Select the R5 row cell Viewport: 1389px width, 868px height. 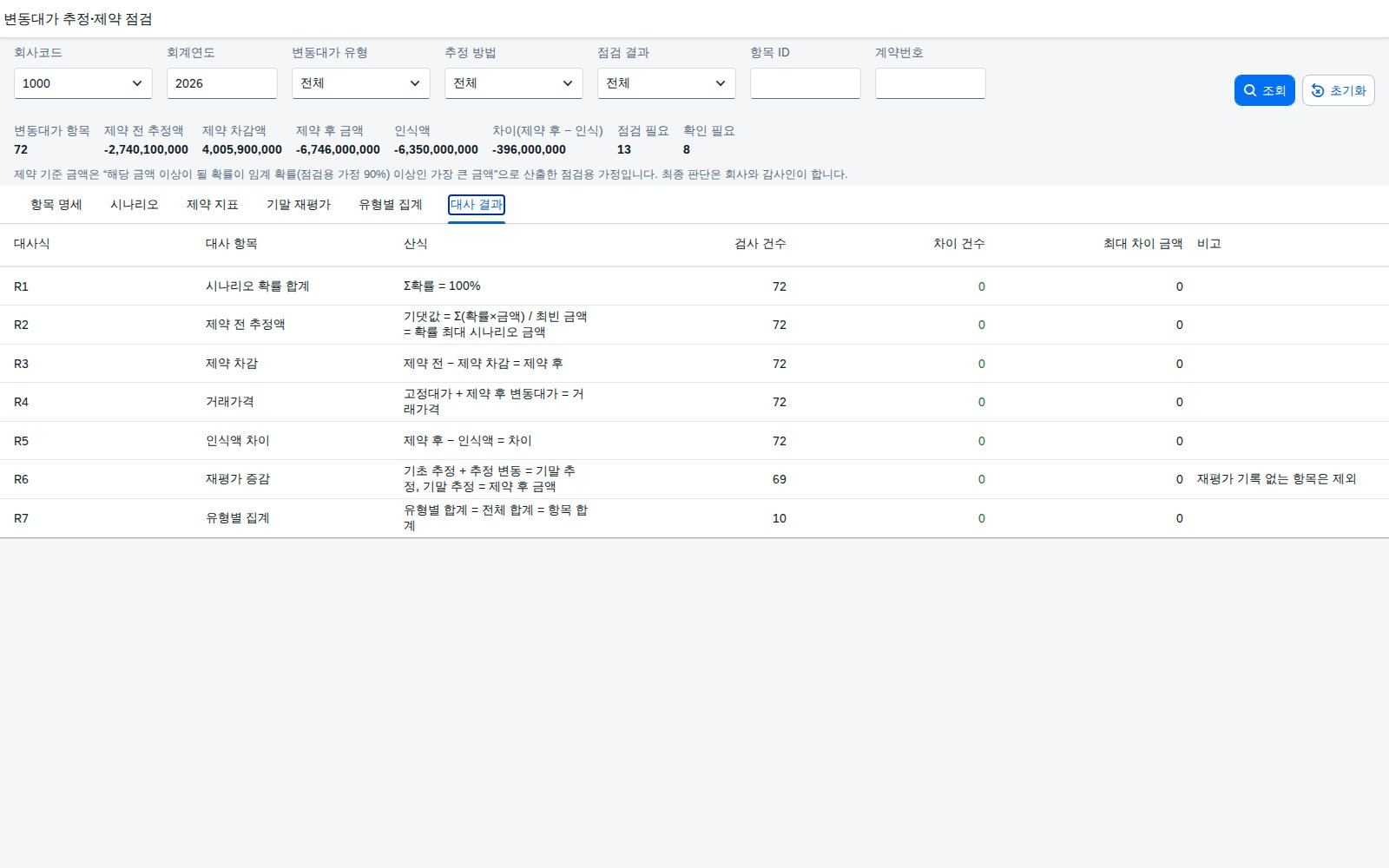click(21, 441)
